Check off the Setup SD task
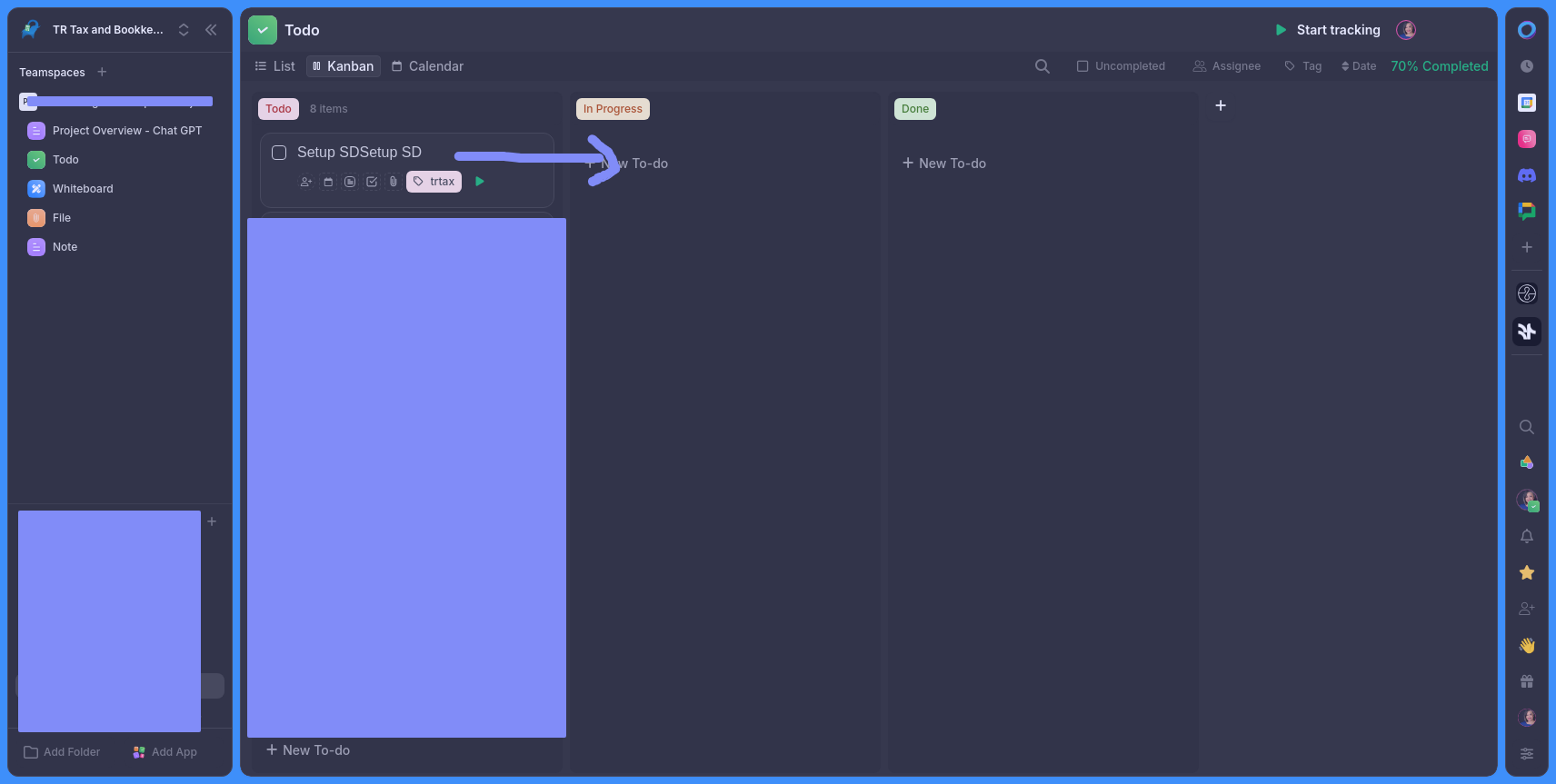Image resolution: width=1556 pixels, height=784 pixels. pyautogui.click(x=279, y=153)
